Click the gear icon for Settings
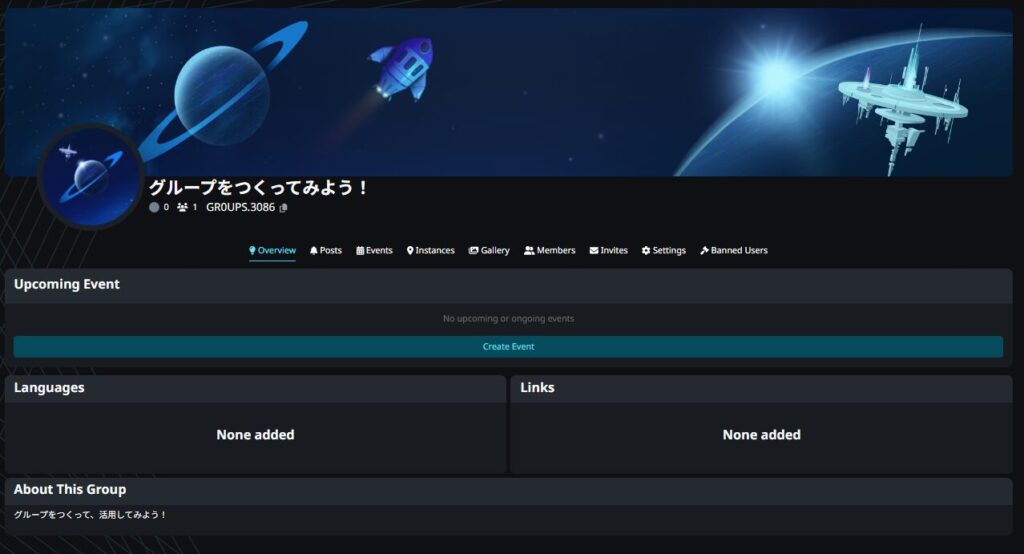The image size is (1024, 554). pos(646,251)
